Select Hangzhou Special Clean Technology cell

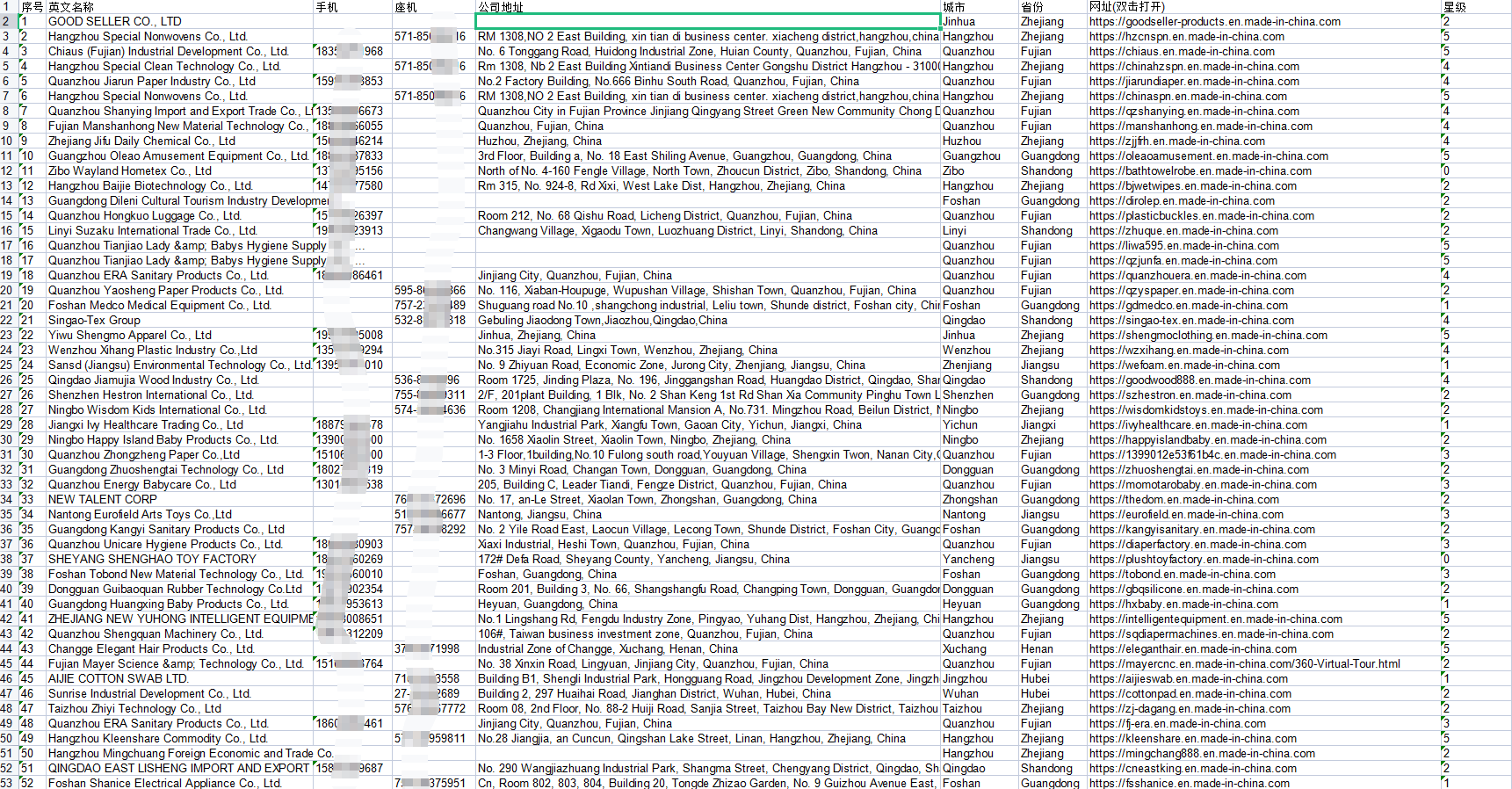coord(179,66)
